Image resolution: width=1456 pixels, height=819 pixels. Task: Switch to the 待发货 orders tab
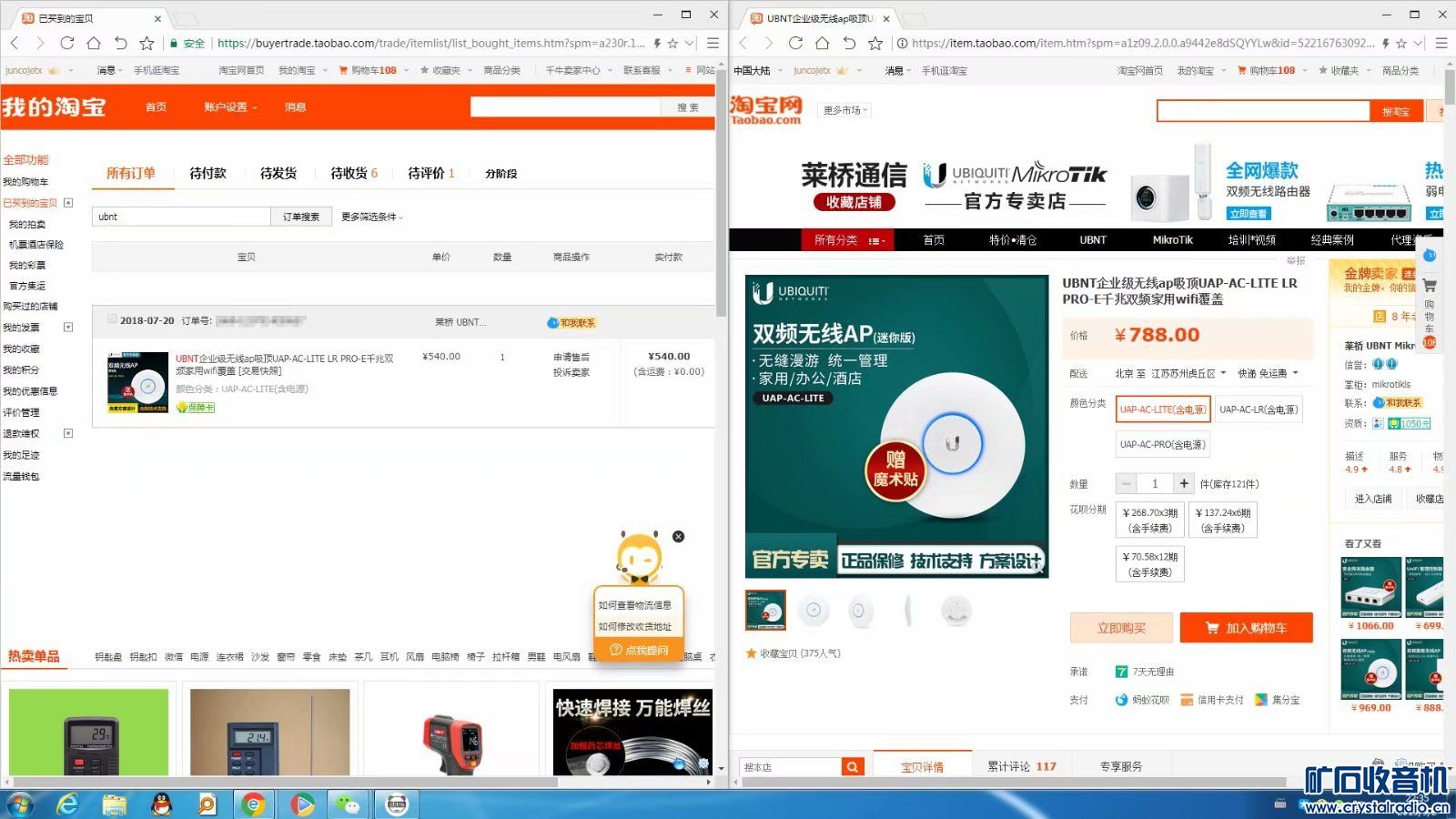click(x=278, y=173)
